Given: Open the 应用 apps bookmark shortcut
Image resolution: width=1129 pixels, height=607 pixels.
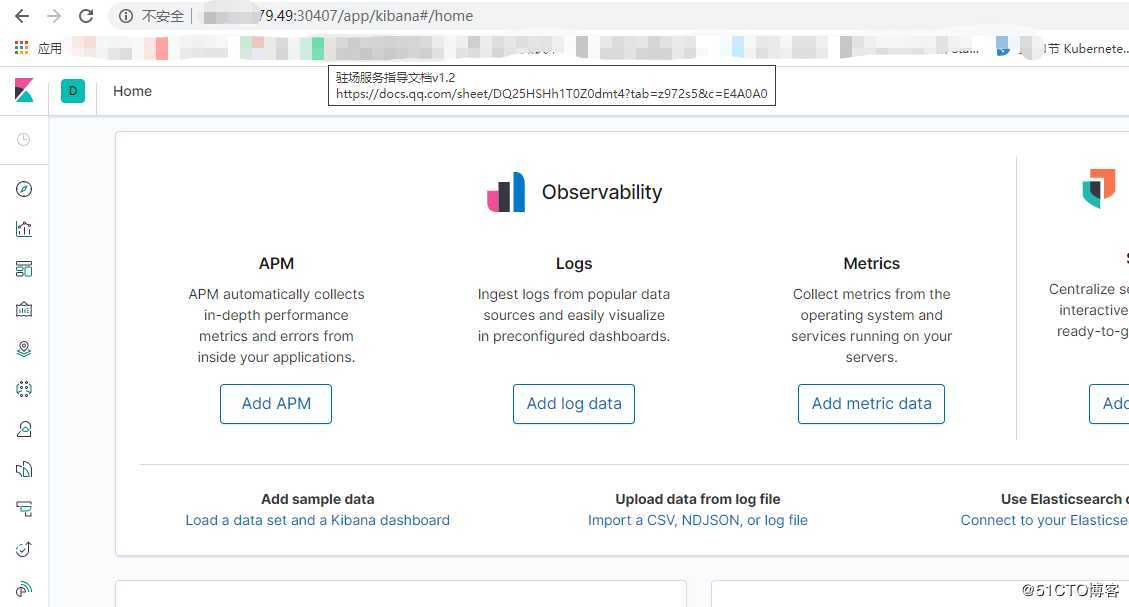Looking at the screenshot, I should click(38, 48).
